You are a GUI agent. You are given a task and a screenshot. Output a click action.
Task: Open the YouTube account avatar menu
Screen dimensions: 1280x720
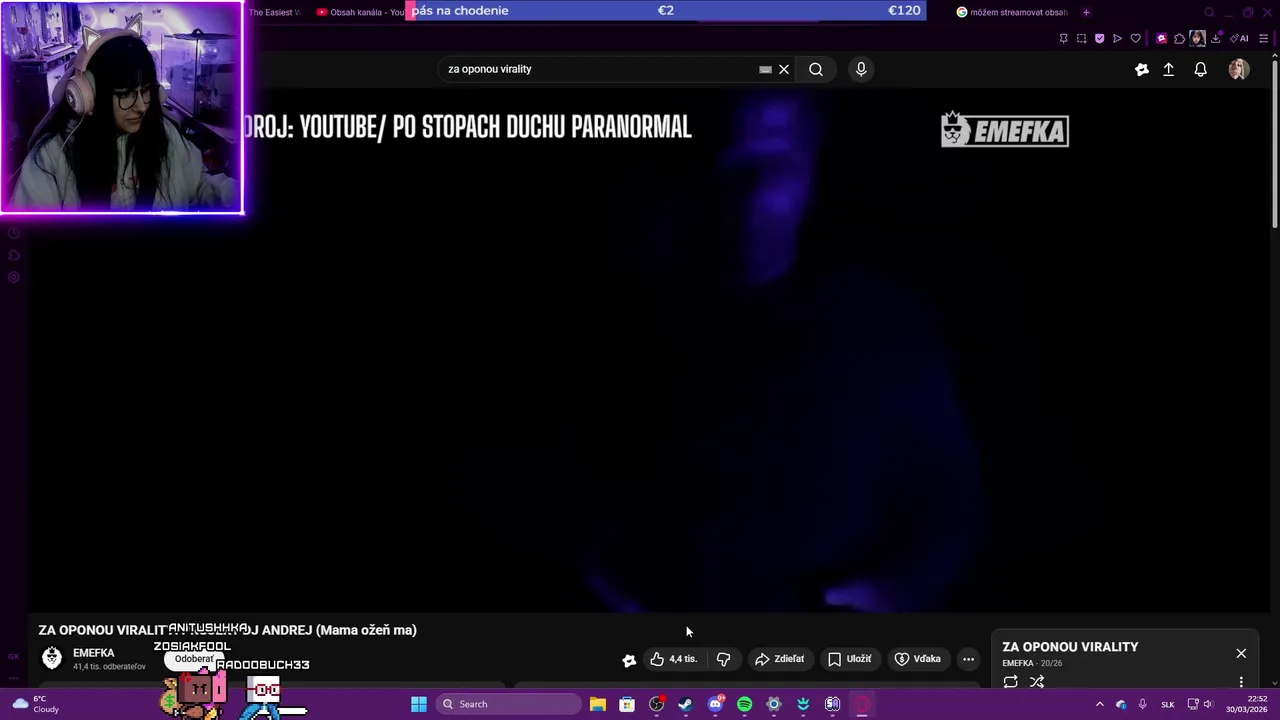tap(1238, 69)
